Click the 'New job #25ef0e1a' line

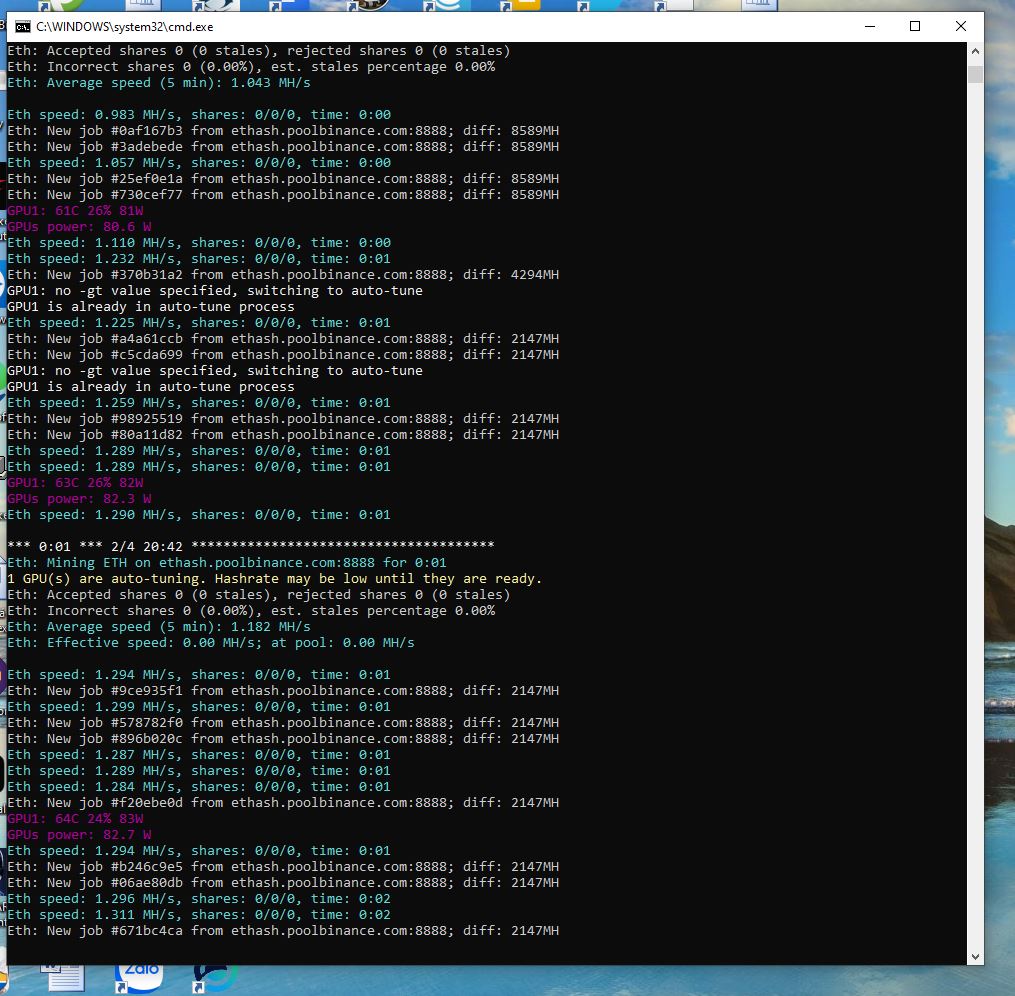point(283,179)
